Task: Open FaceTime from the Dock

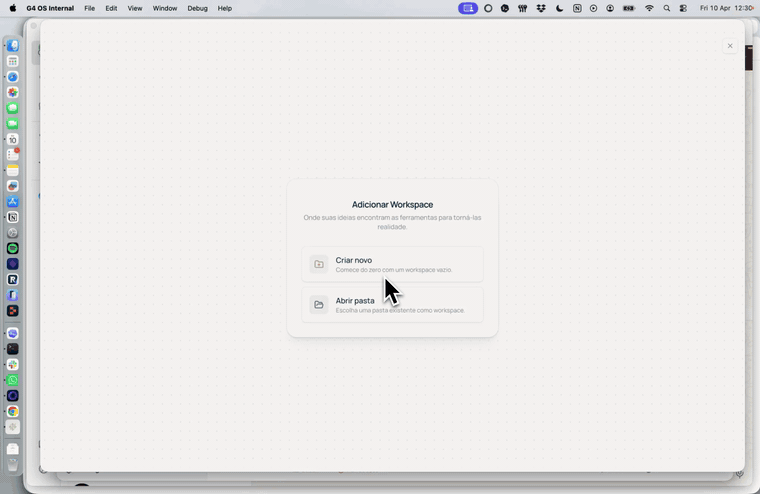Action: click(x=13, y=124)
